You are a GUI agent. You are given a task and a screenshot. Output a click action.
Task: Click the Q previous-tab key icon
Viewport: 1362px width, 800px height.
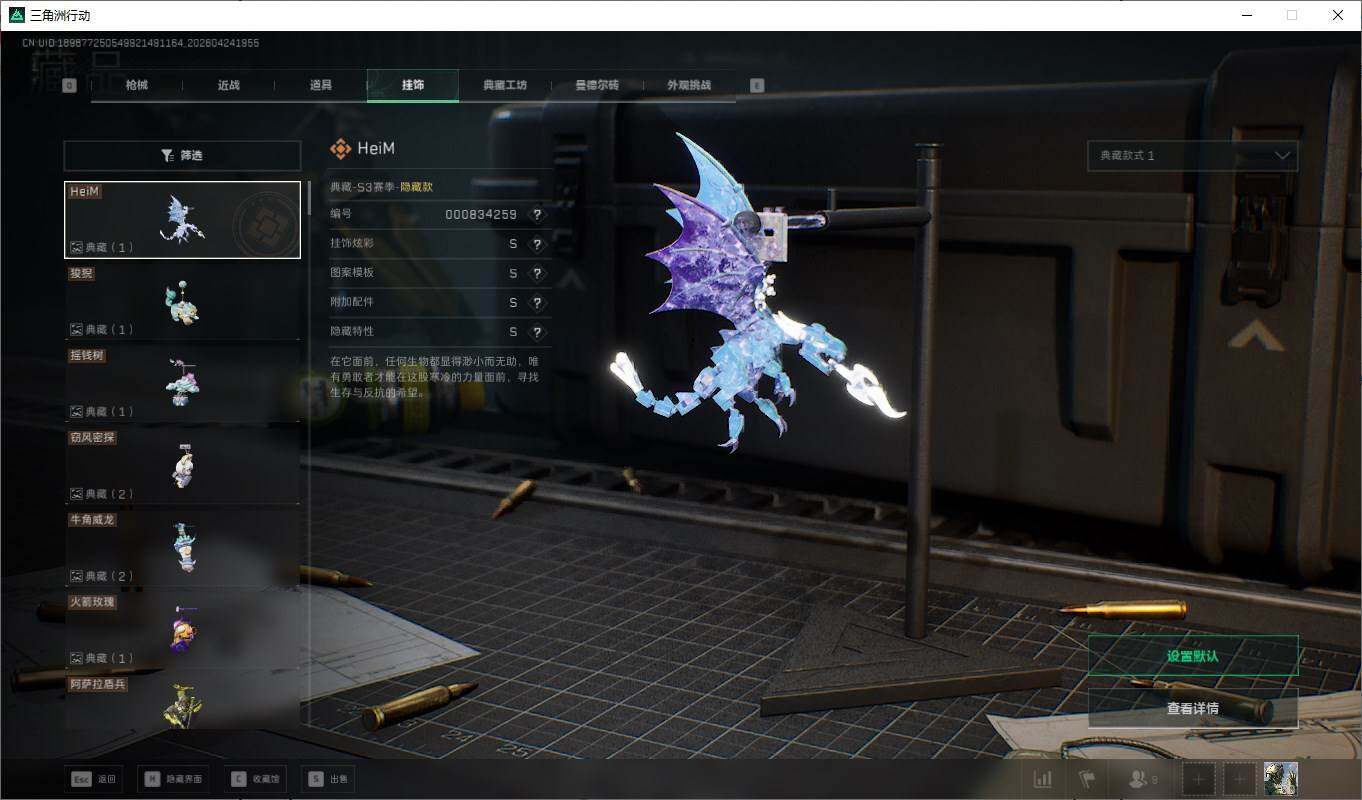coord(69,86)
